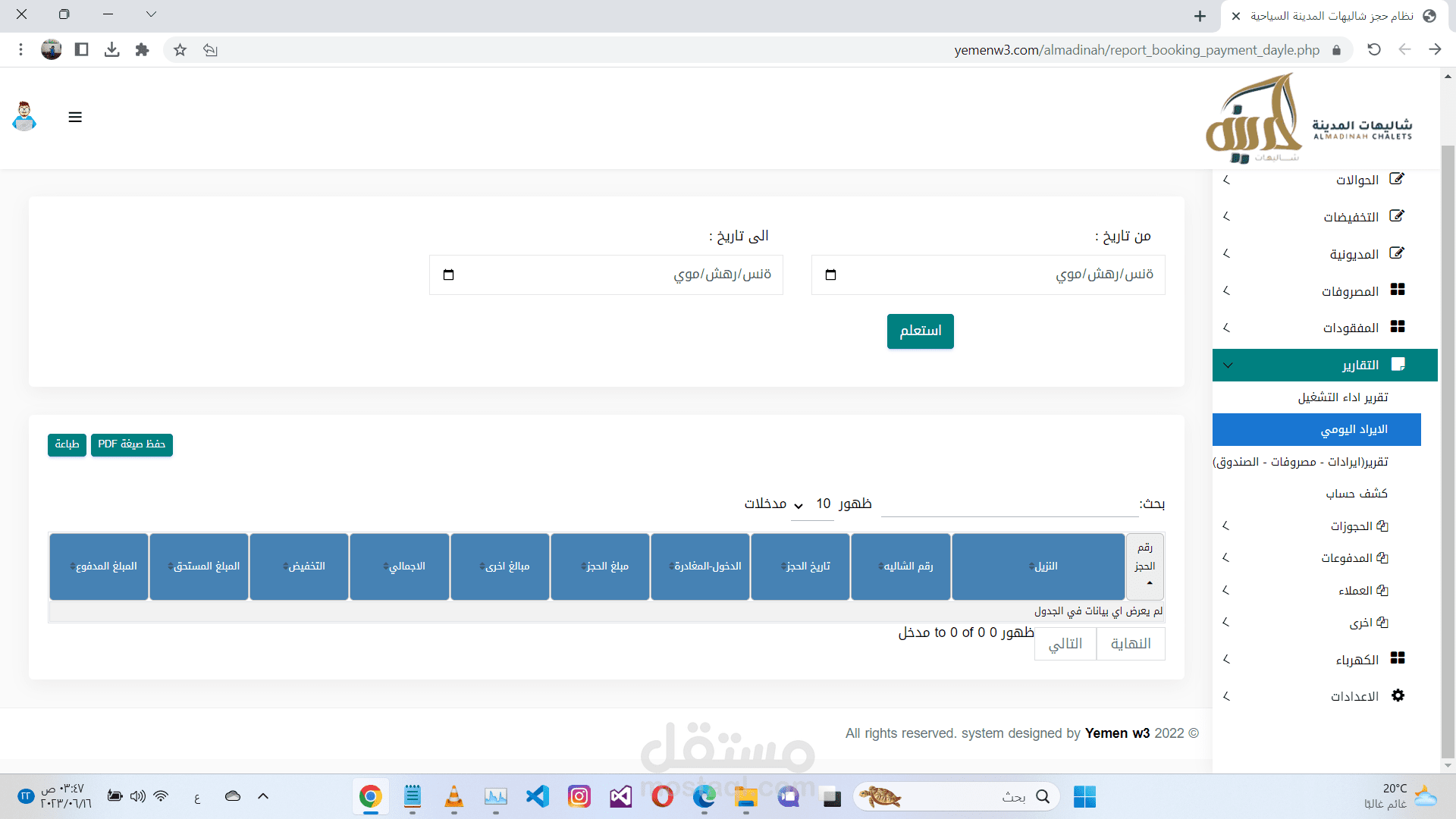Sort table by الاجمالي column

pyautogui.click(x=400, y=566)
